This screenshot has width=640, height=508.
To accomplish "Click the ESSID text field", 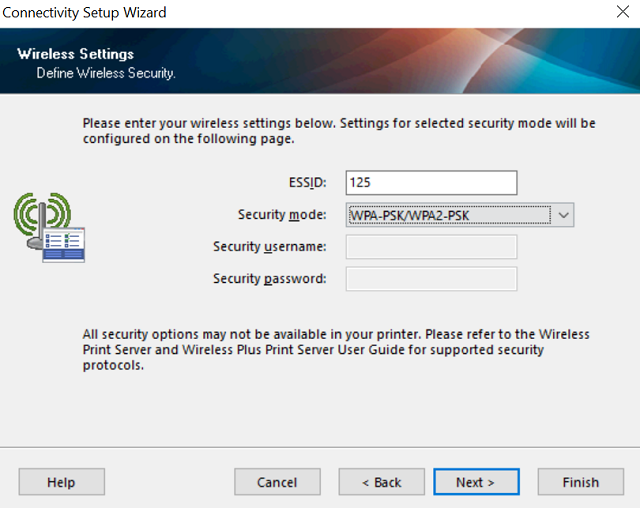I will [431, 182].
